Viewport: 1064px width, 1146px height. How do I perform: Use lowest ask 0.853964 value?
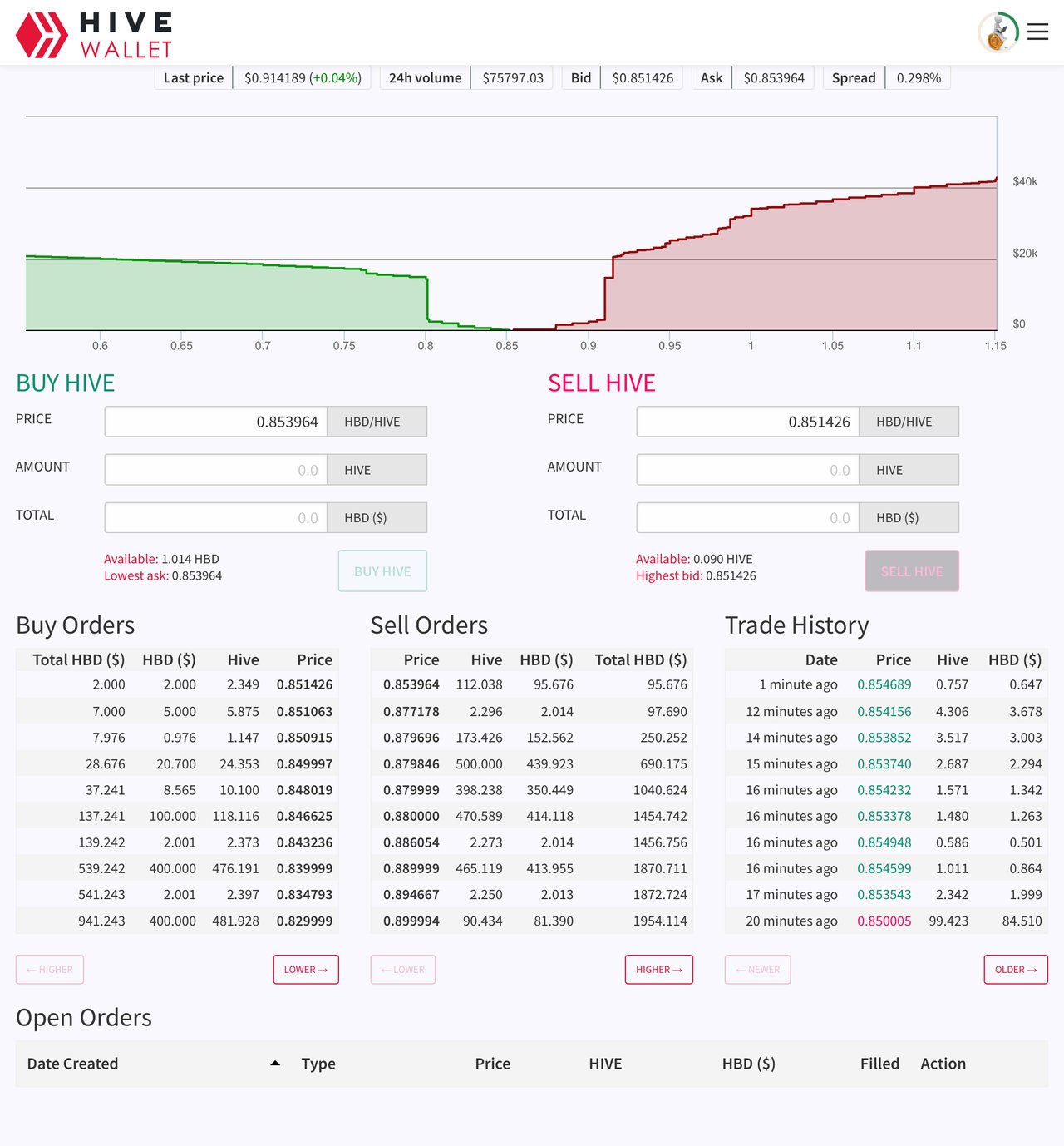(x=163, y=575)
